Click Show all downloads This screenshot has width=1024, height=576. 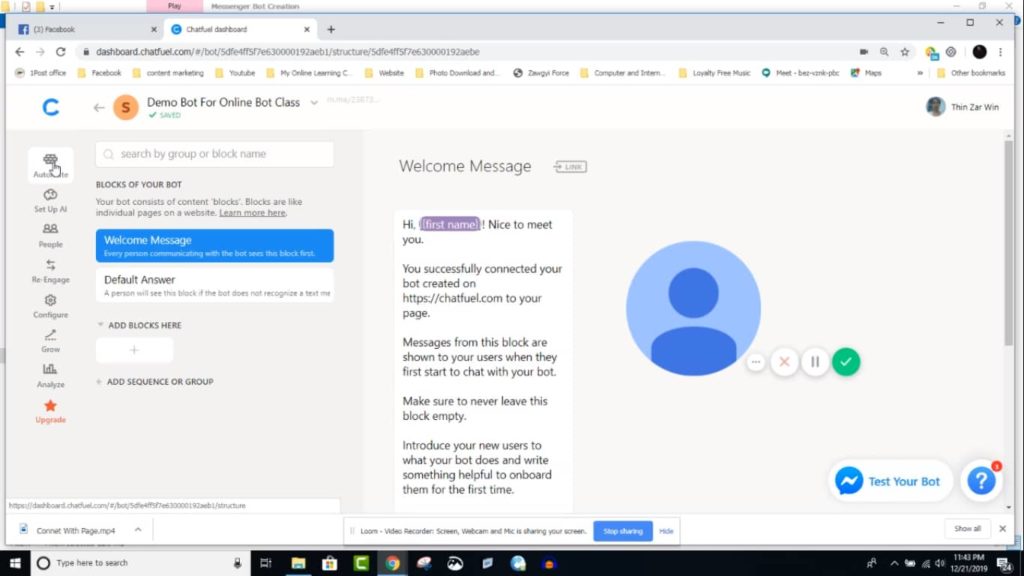point(967,529)
